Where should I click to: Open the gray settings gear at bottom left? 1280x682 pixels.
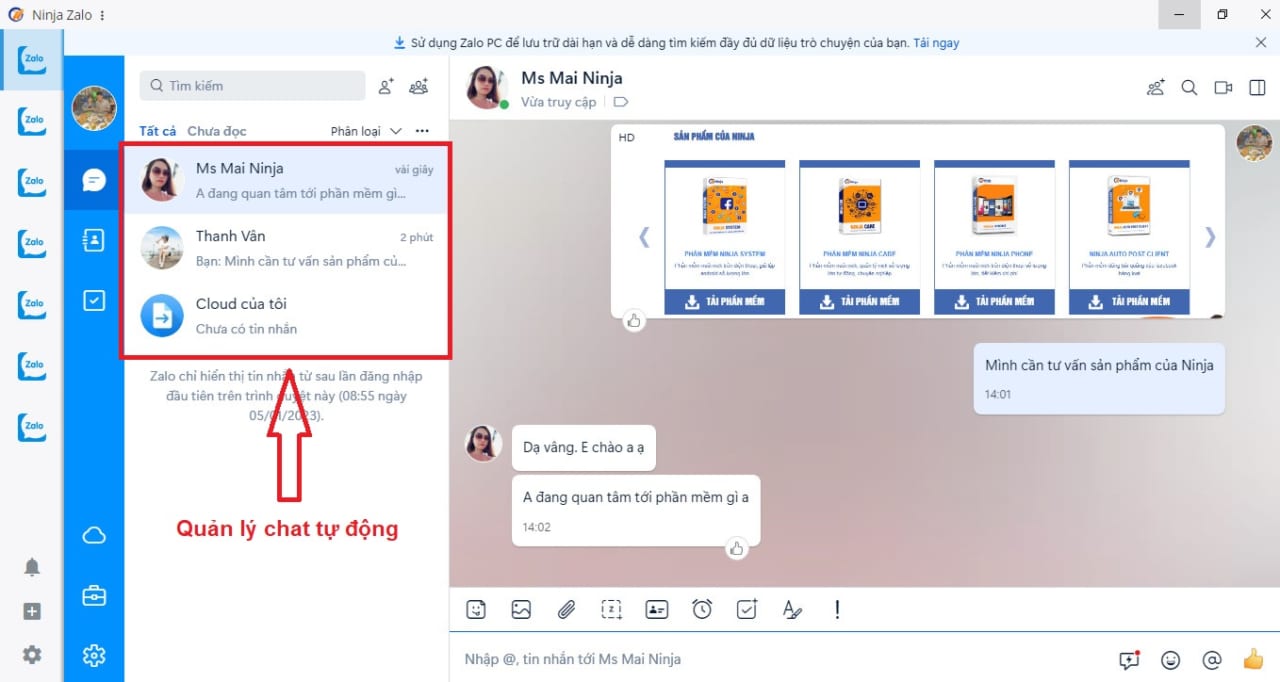(x=32, y=655)
